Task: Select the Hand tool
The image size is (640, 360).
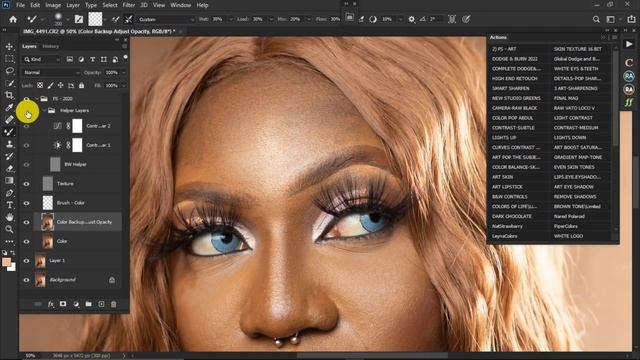Action: coord(9,217)
